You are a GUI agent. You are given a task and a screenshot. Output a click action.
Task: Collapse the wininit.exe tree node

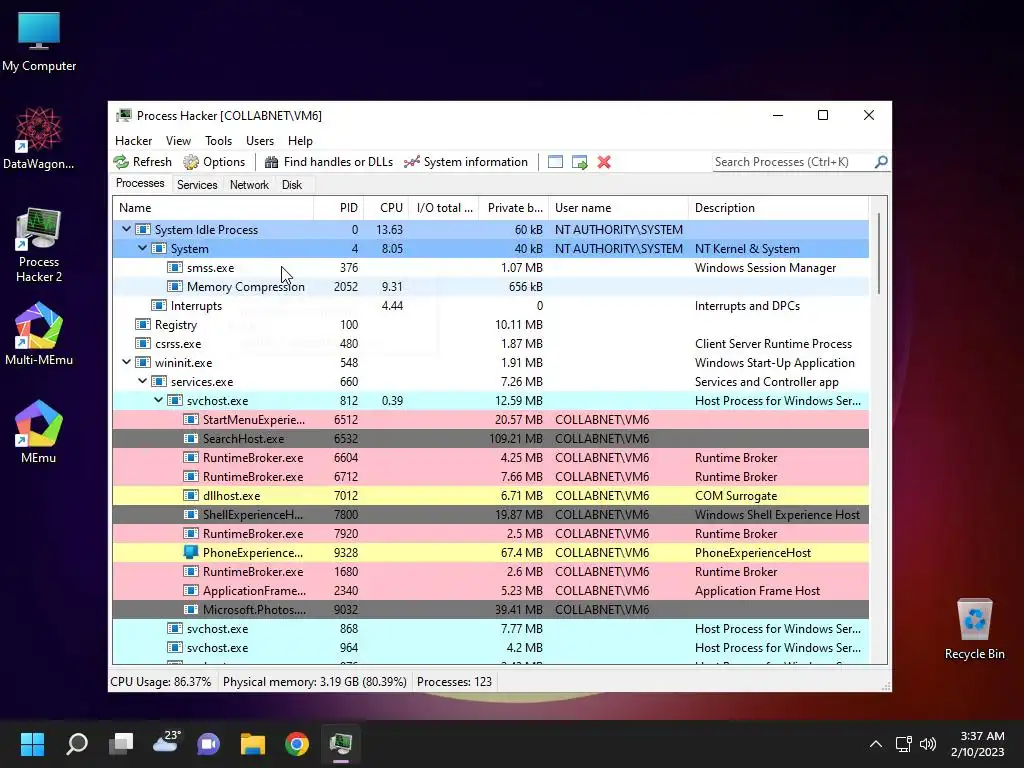(126, 362)
